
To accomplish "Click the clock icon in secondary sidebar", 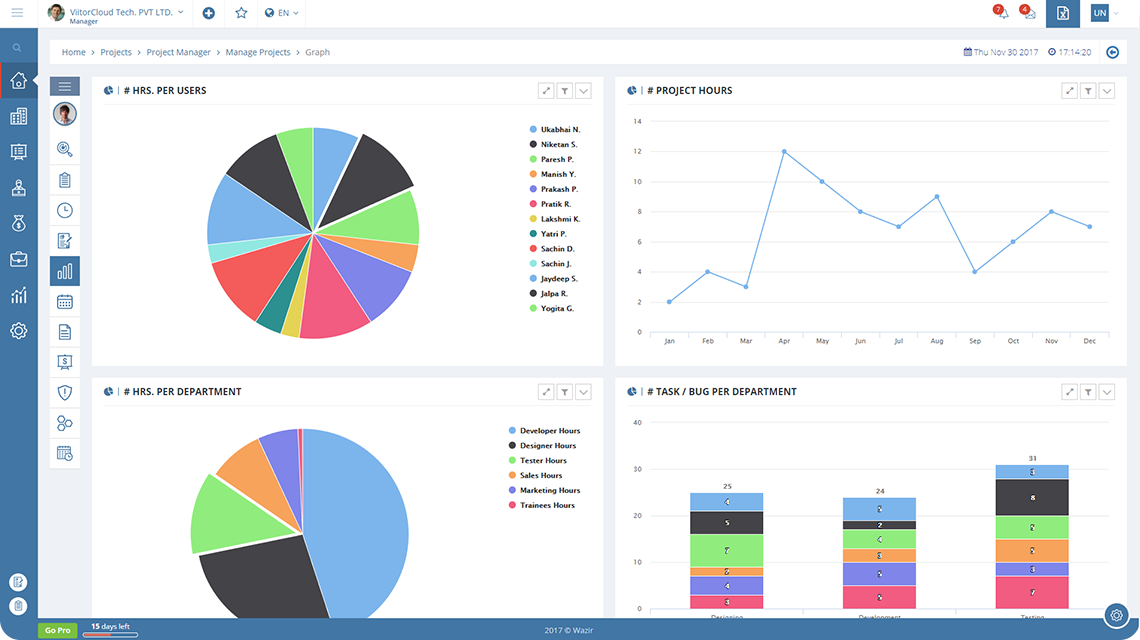I will (65, 210).
